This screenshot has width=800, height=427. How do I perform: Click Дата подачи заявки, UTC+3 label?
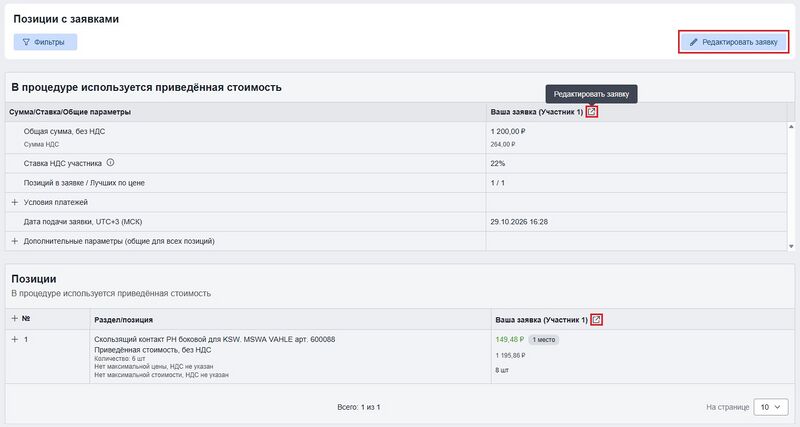83,222
